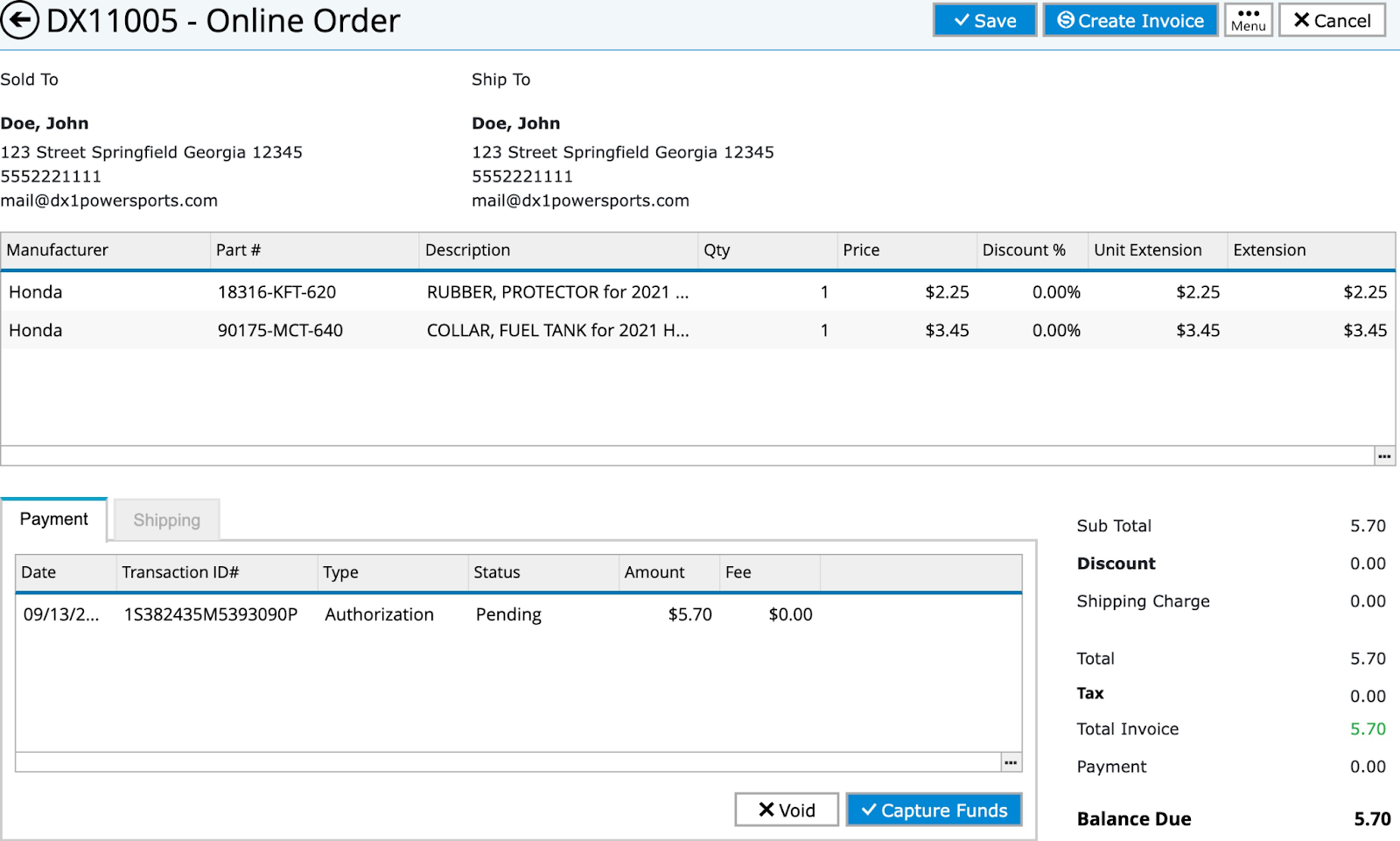Select the RUBBER, PROTECTOR description cell

(x=557, y=292)
